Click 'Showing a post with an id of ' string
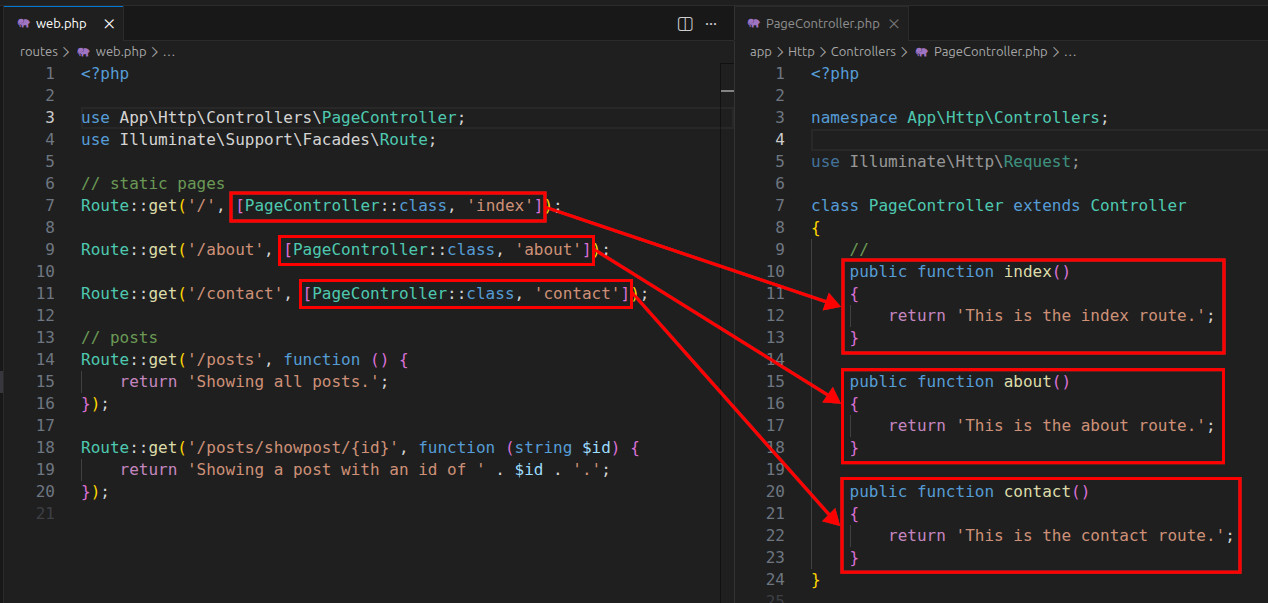 tap(336, 470)
